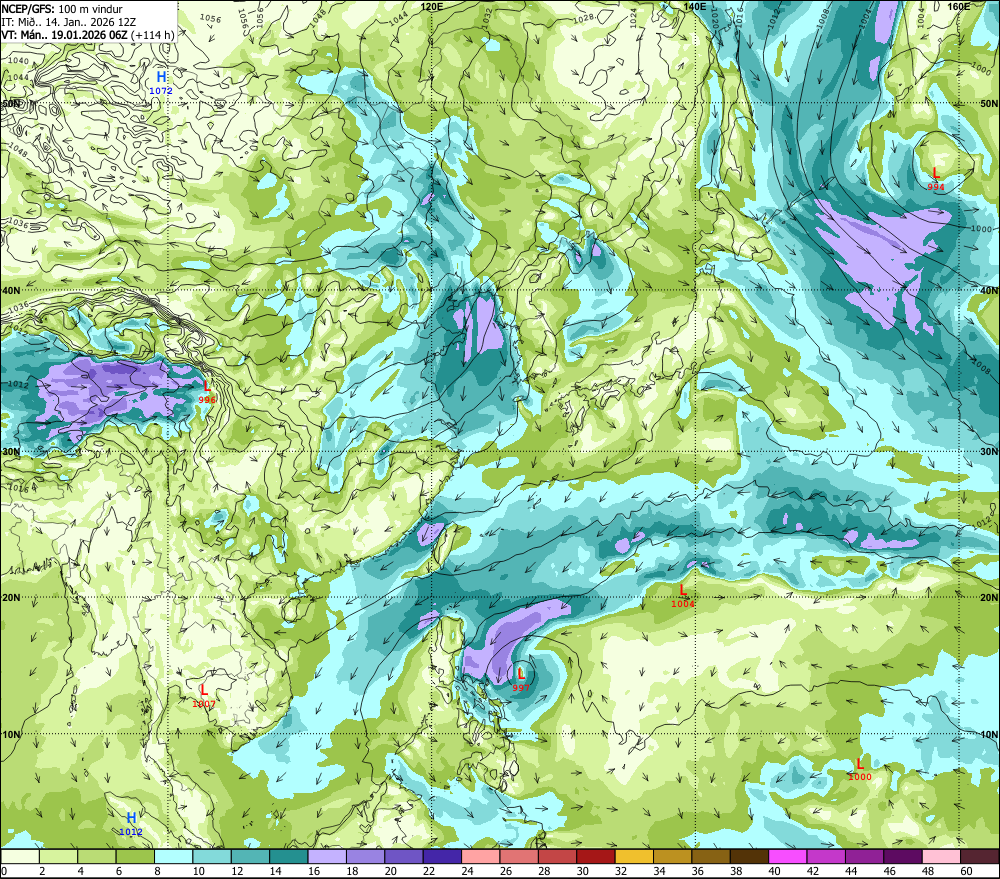Click the magenta legend swatch labeled 40
1000x879 pixels.
click(788, 857)
